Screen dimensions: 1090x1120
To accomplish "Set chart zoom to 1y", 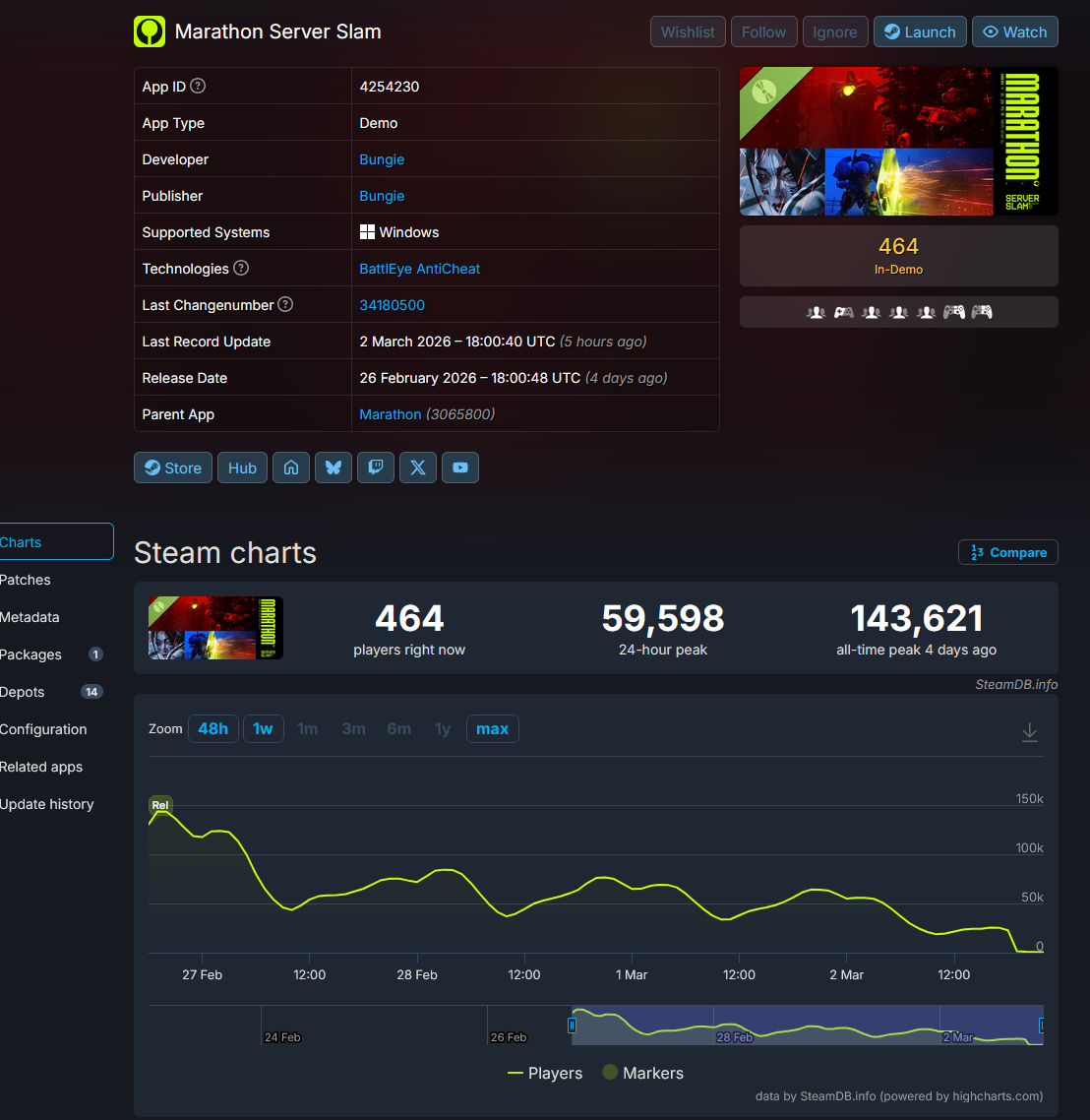I will [443, 728].
